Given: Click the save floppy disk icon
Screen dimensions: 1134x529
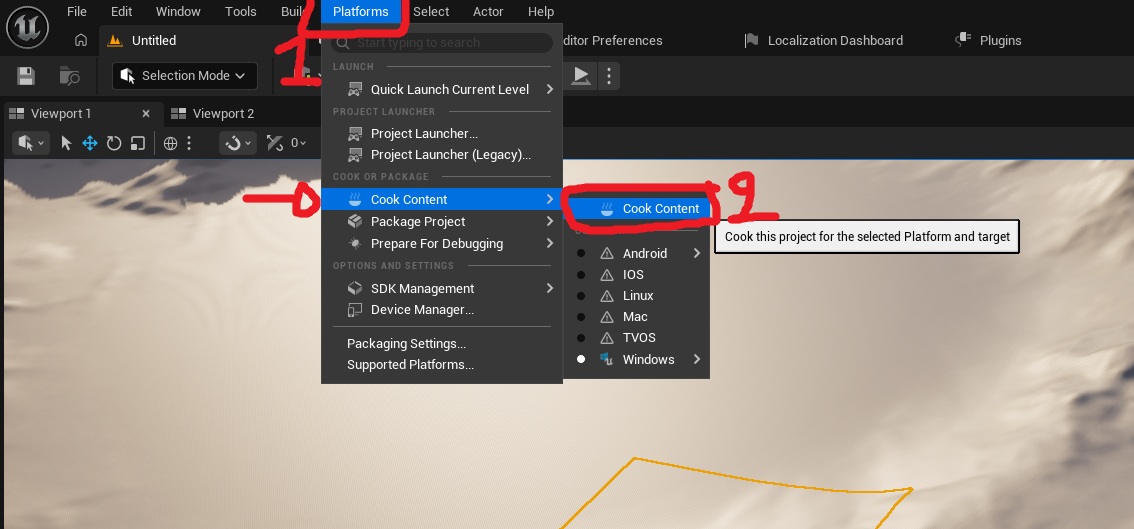Looking at the screenshot, I should [26, 76].
